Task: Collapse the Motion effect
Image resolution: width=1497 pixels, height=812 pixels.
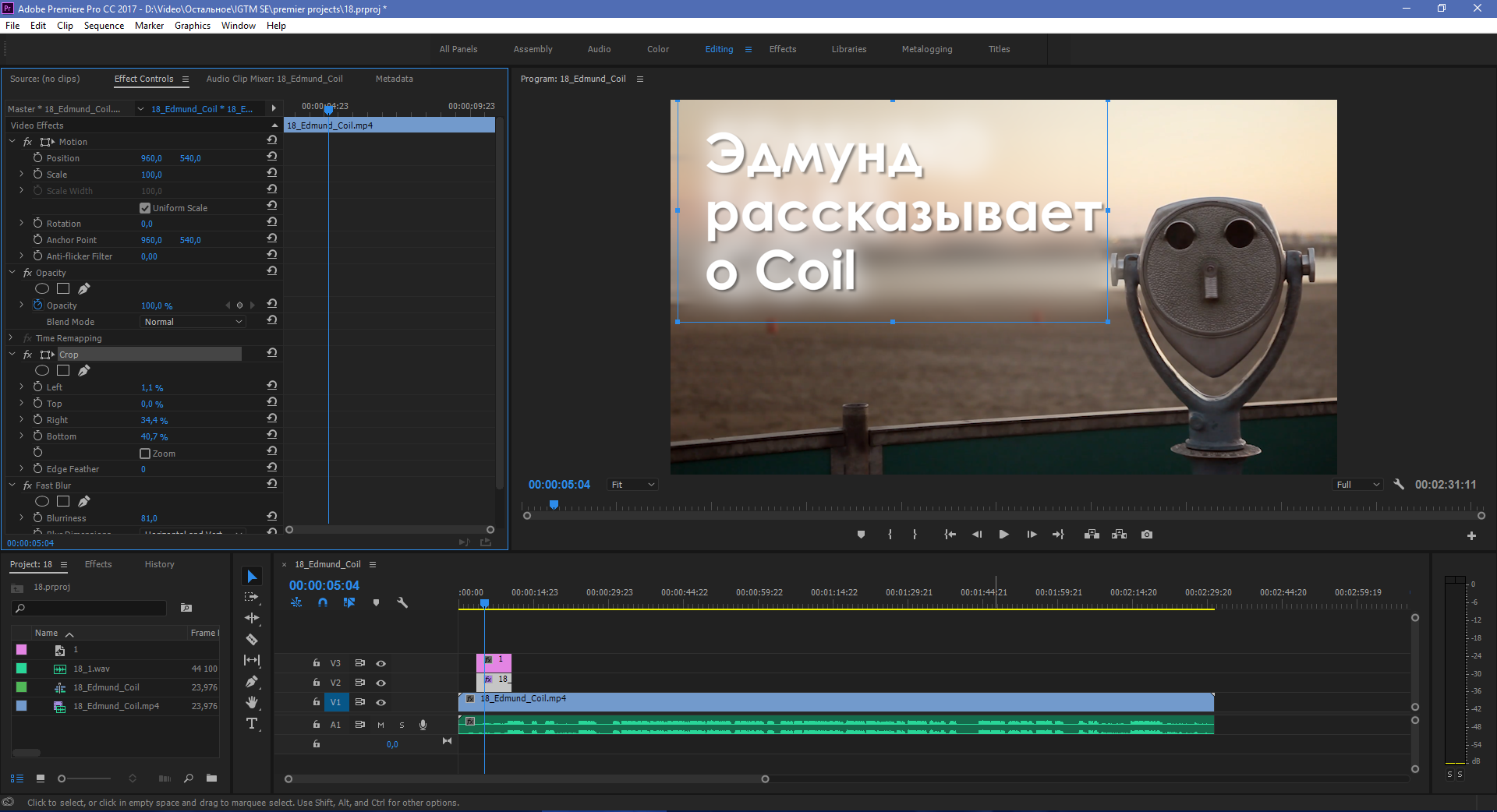Action: (12, 142)
